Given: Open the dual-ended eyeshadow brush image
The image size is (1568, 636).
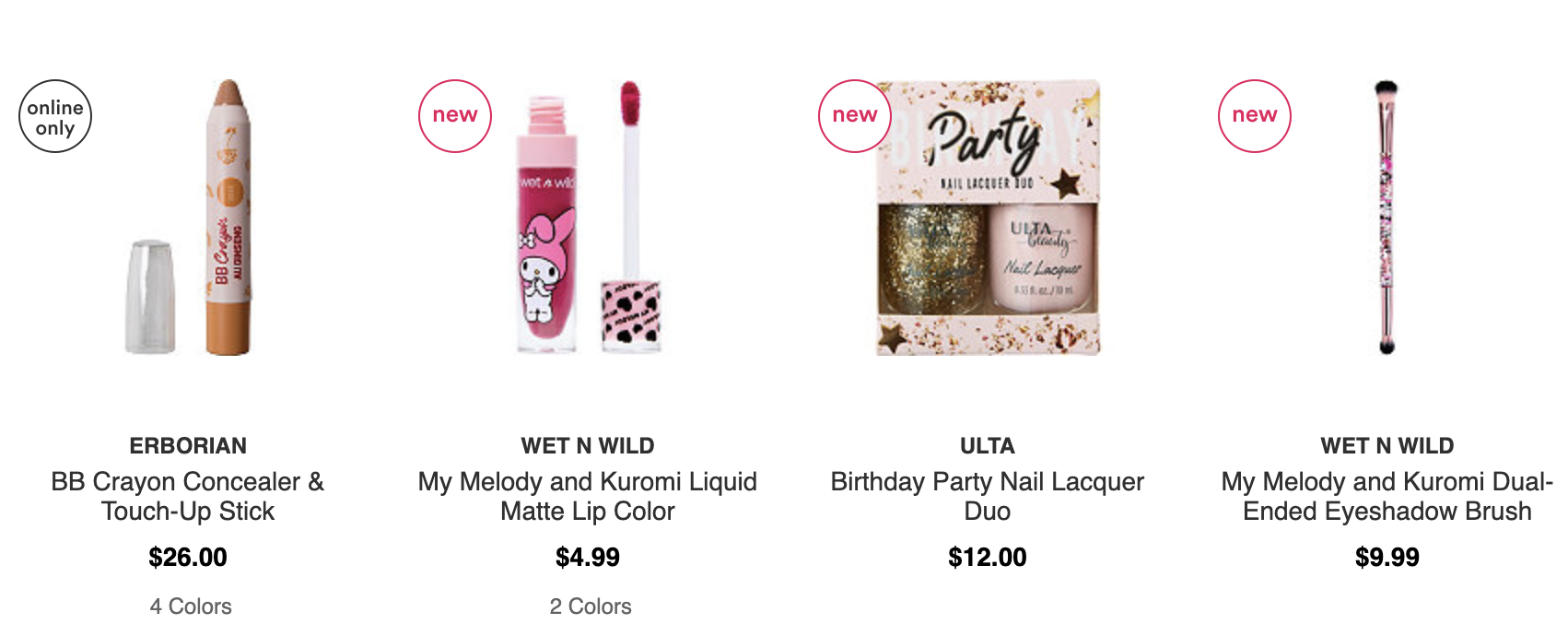Looking at the screenshot, I should [1387, 218].
